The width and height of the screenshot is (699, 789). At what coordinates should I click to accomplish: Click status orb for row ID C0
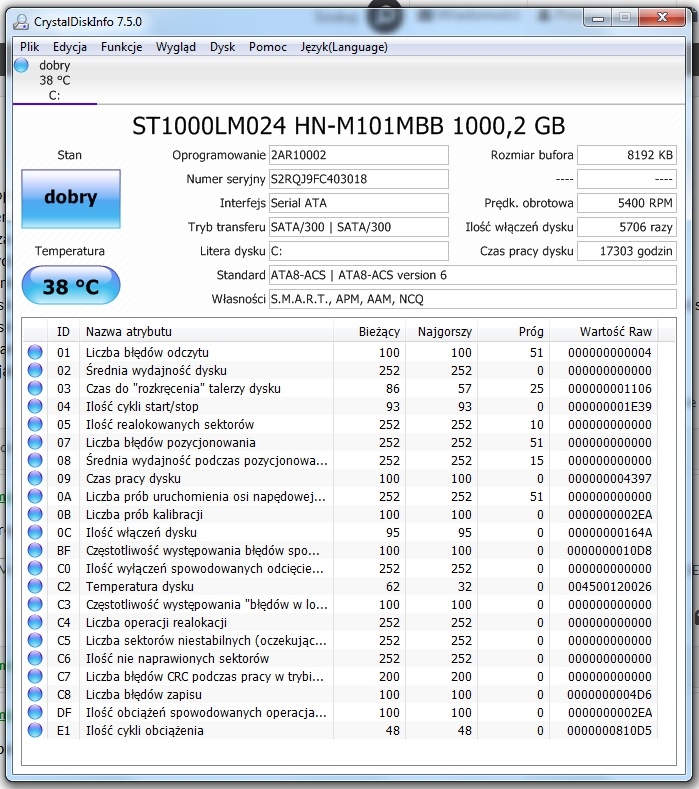tap(35, 568)
